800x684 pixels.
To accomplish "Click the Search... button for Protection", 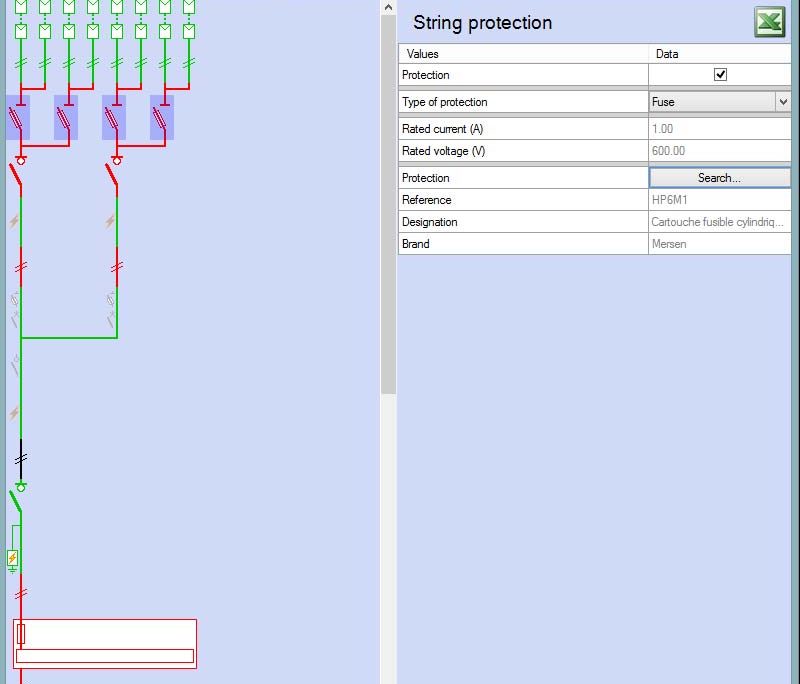I will [719, 178].
